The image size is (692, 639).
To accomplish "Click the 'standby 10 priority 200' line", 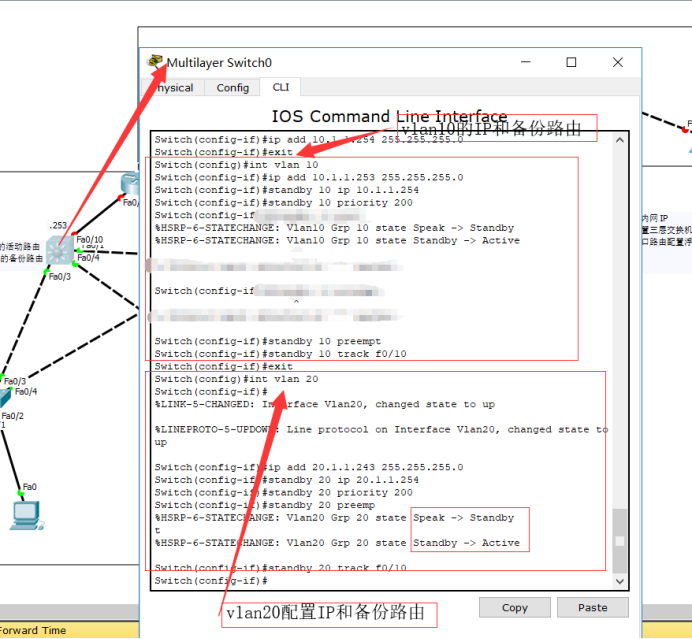I will coord(283,203).
